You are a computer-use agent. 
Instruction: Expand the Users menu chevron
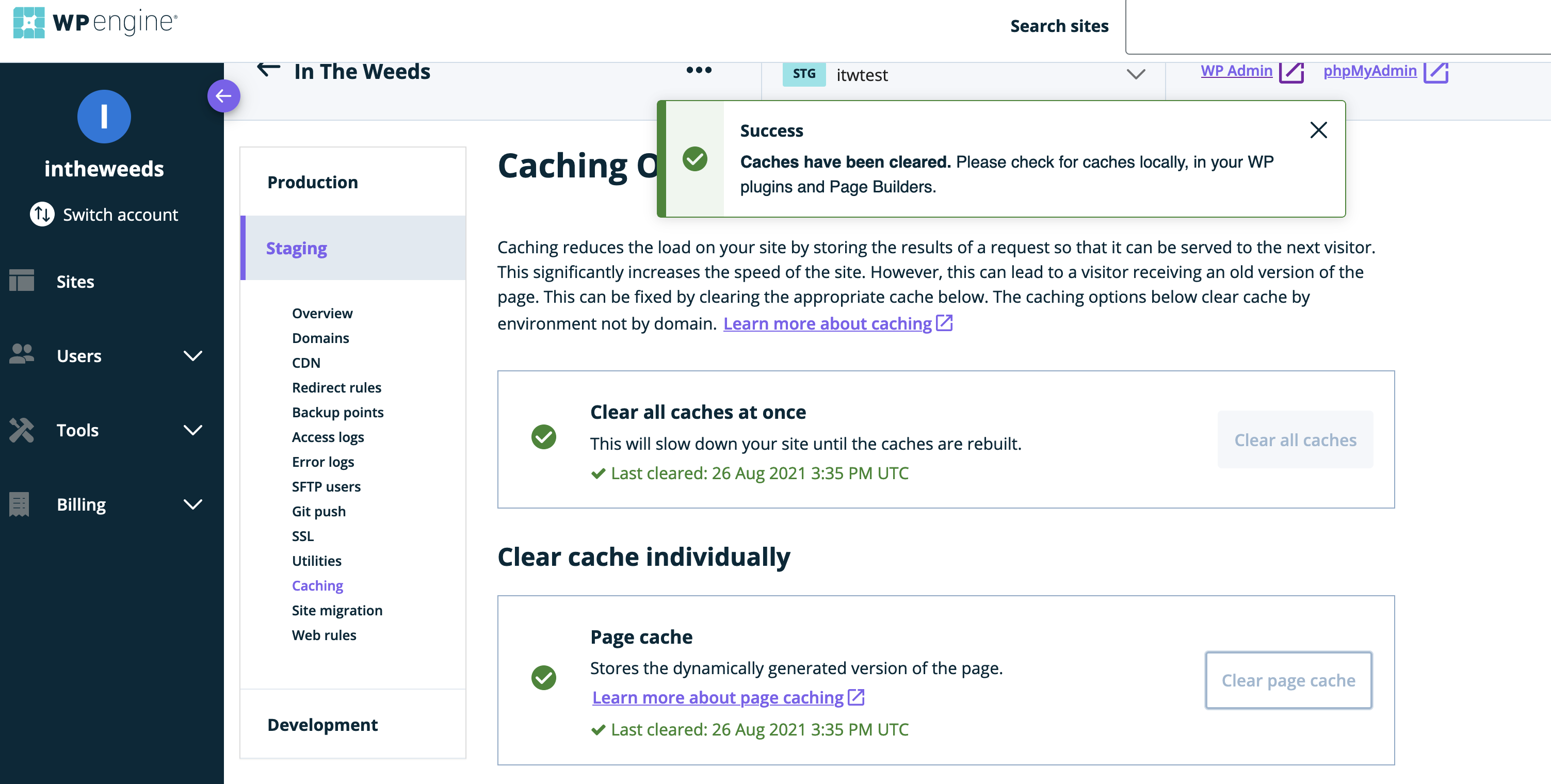coord(192,355)
